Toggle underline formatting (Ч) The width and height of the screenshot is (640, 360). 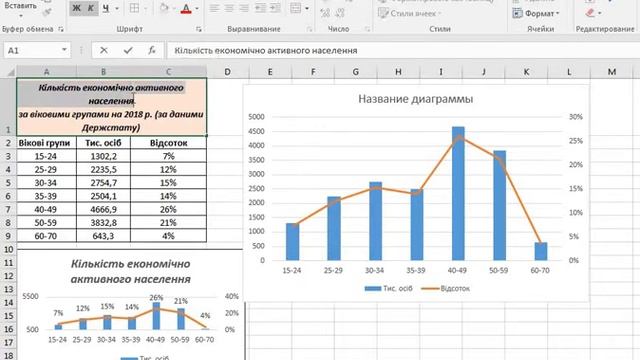106,8
